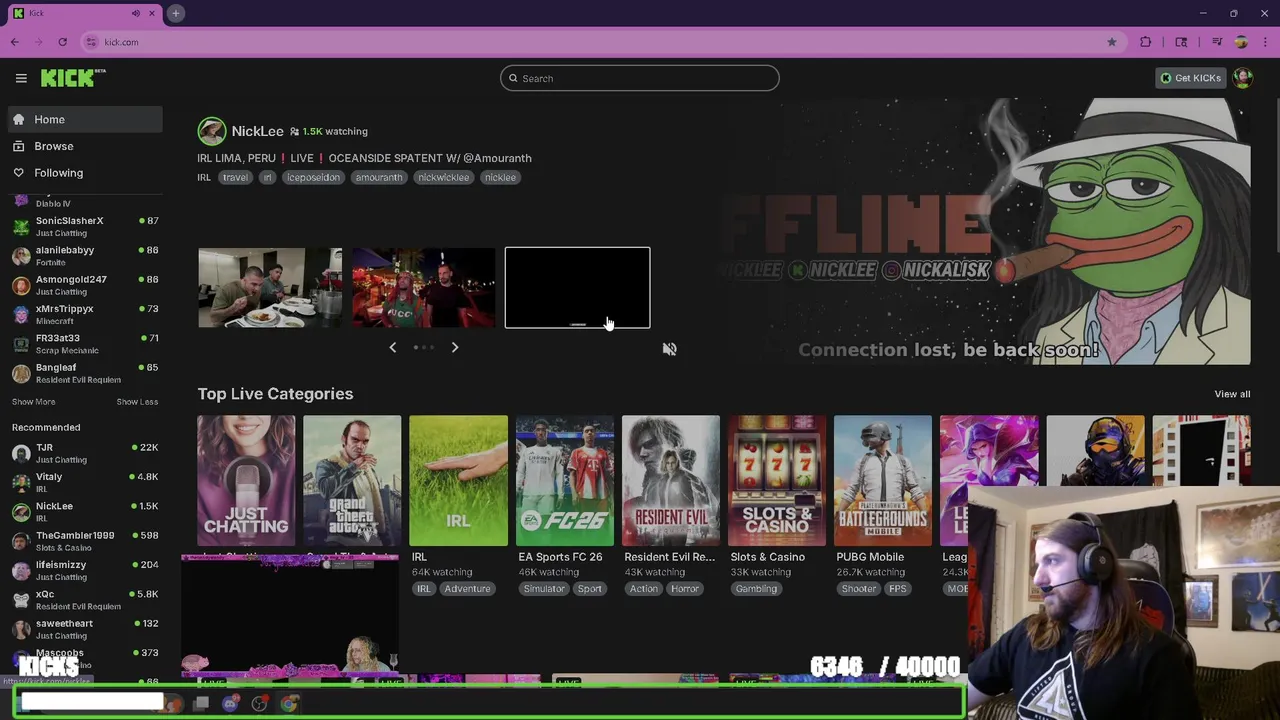Screen dimensions: 1280x720
Task: Focus the Search field
Action: tap(640, 78)
